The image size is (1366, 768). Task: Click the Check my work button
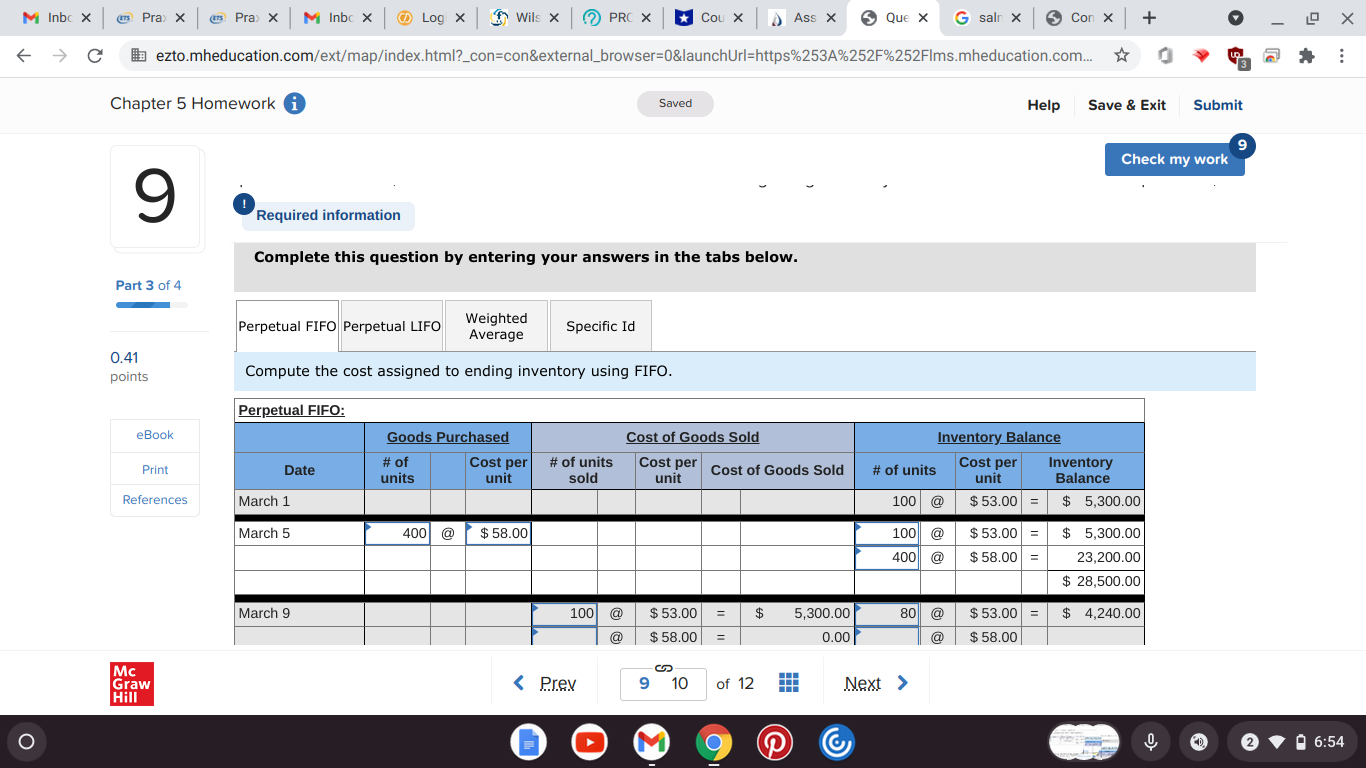tap(1174, 159)
